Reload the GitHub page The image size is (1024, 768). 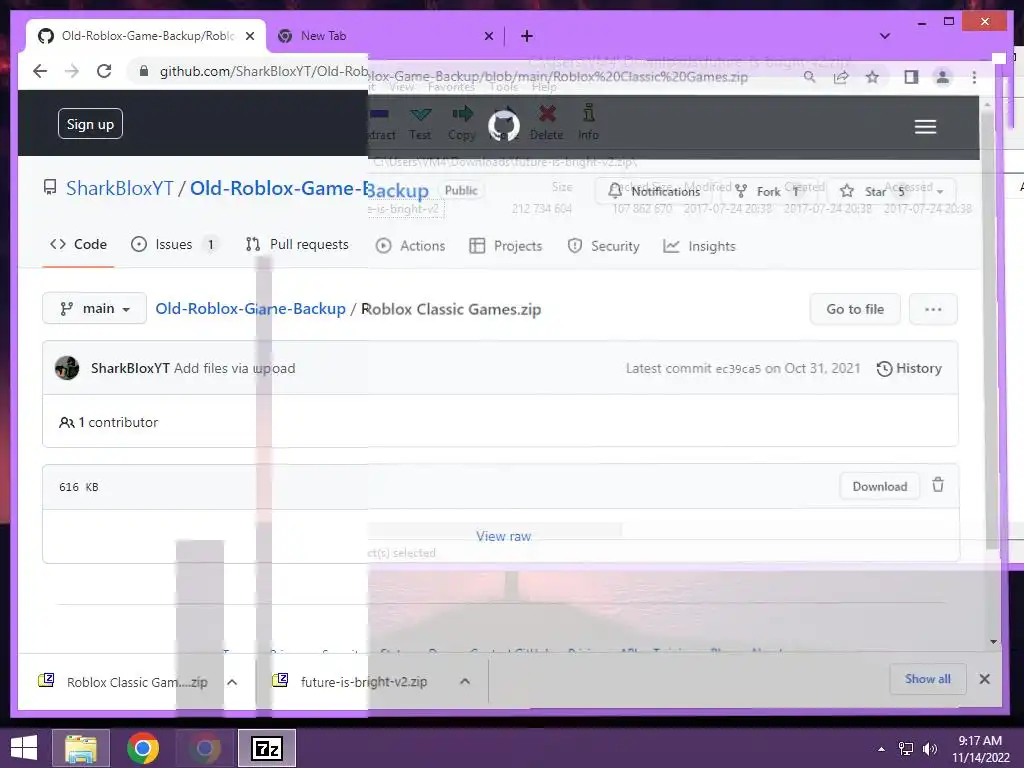[104, 71]
